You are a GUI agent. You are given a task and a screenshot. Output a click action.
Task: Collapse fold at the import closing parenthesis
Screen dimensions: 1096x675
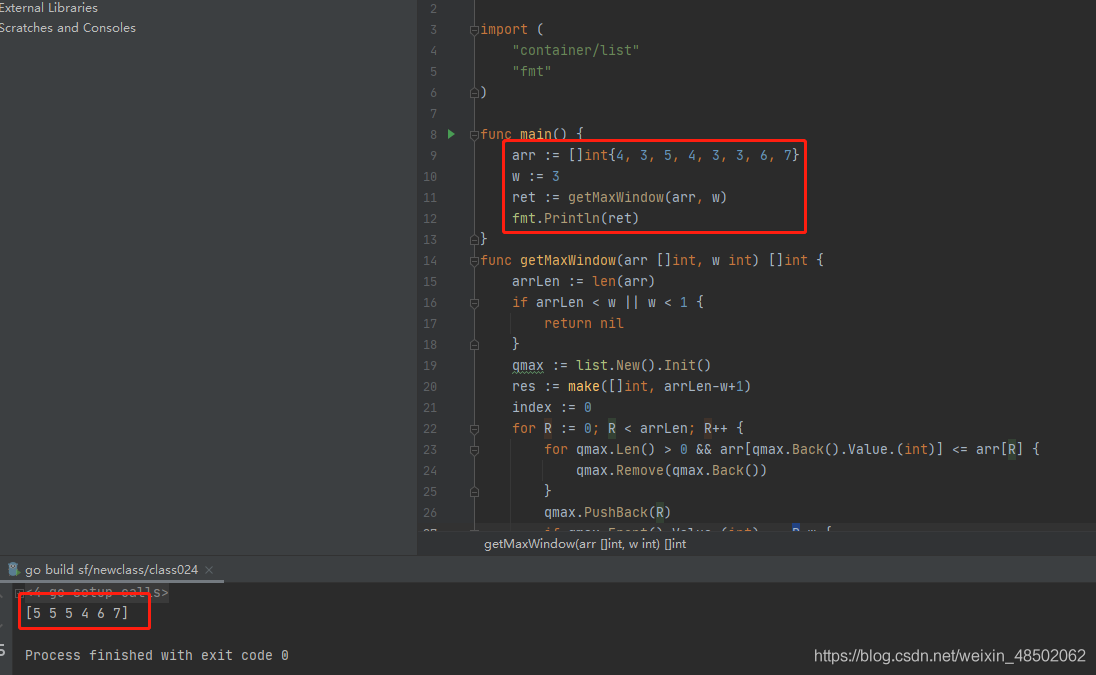(474, 92)
